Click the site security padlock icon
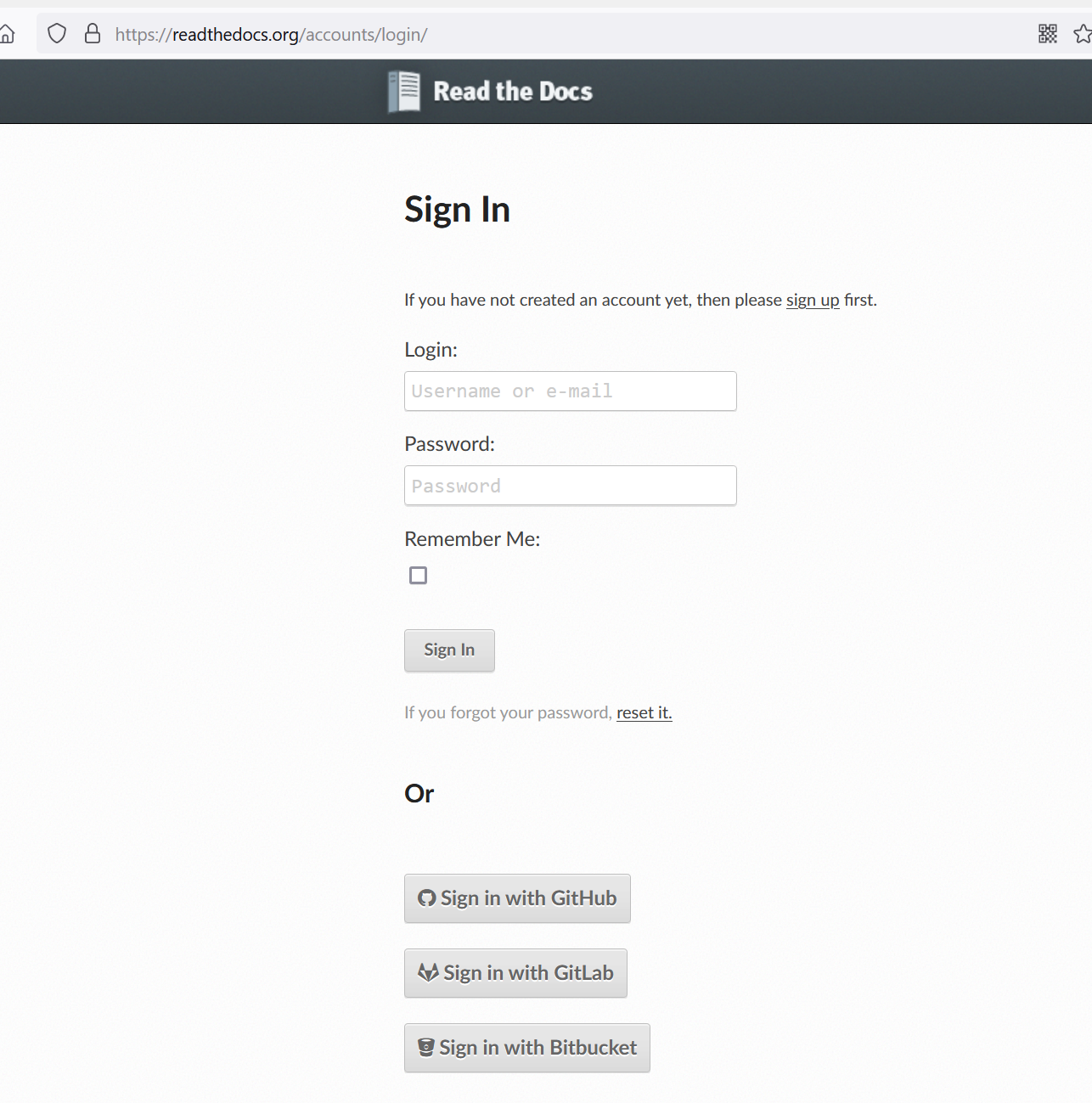Viewport: 1092px width, 1103px height. coord(93,34)
